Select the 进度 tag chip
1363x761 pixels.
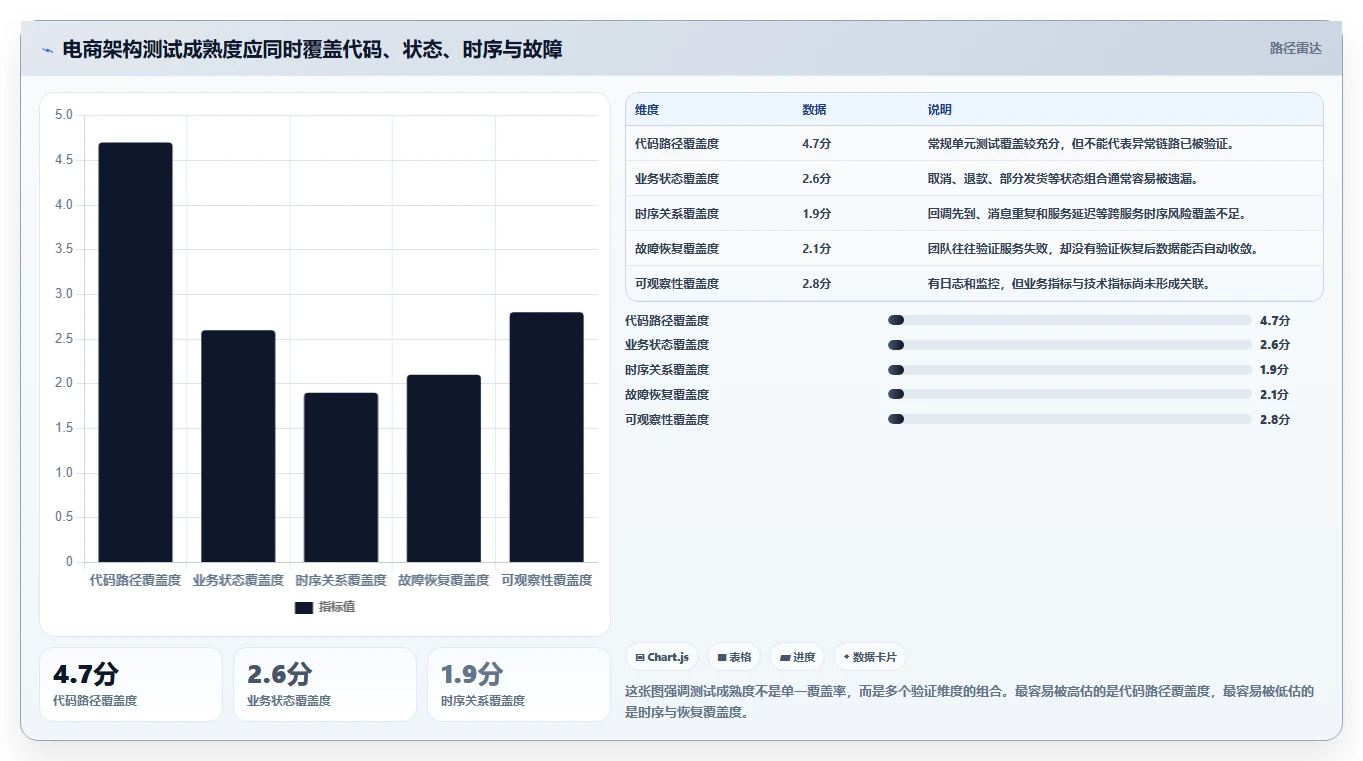[x=797, y=657]
